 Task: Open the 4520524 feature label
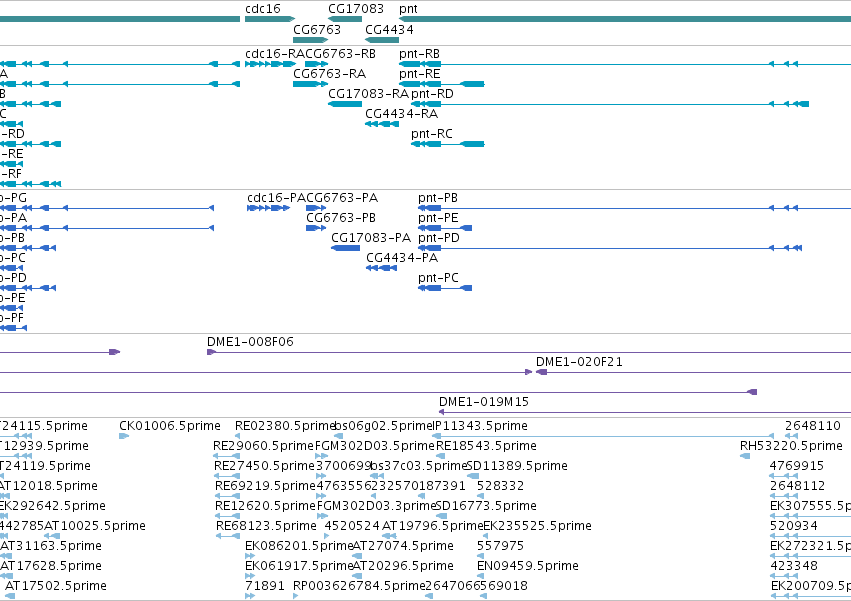tap(352, 526)
